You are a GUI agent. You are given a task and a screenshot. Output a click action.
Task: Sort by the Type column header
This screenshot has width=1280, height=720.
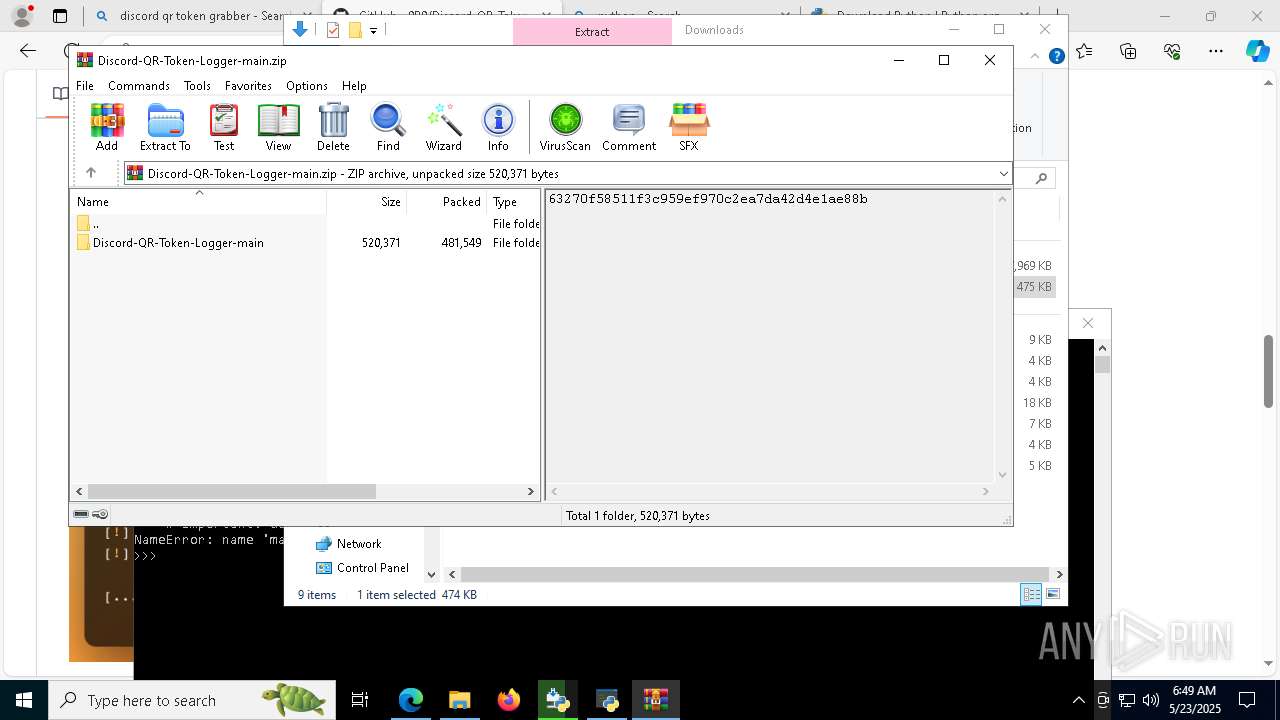pyautogui.click(x=514, y=202)
